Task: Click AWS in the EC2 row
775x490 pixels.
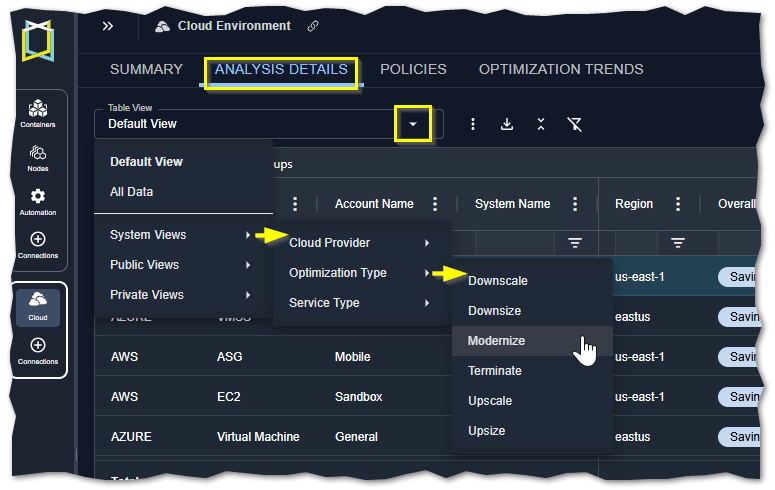Action: (x=124, y=397)
